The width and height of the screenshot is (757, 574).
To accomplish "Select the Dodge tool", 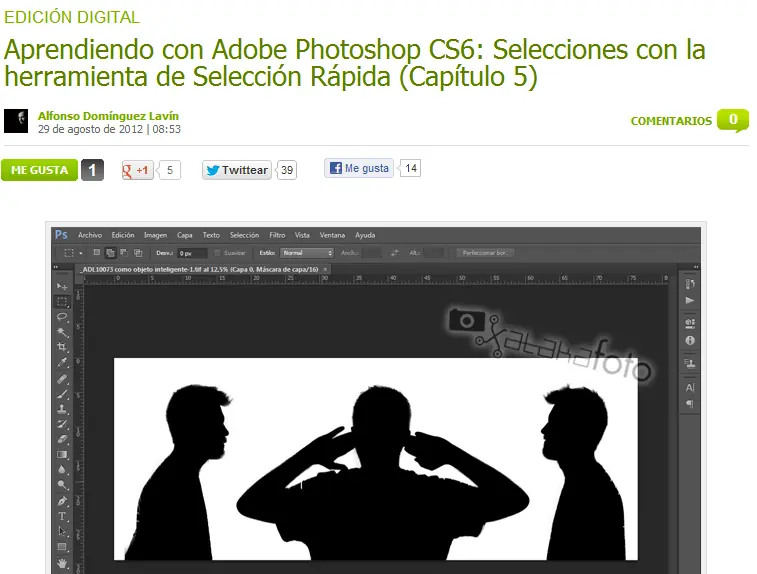I will click(62, 485).
